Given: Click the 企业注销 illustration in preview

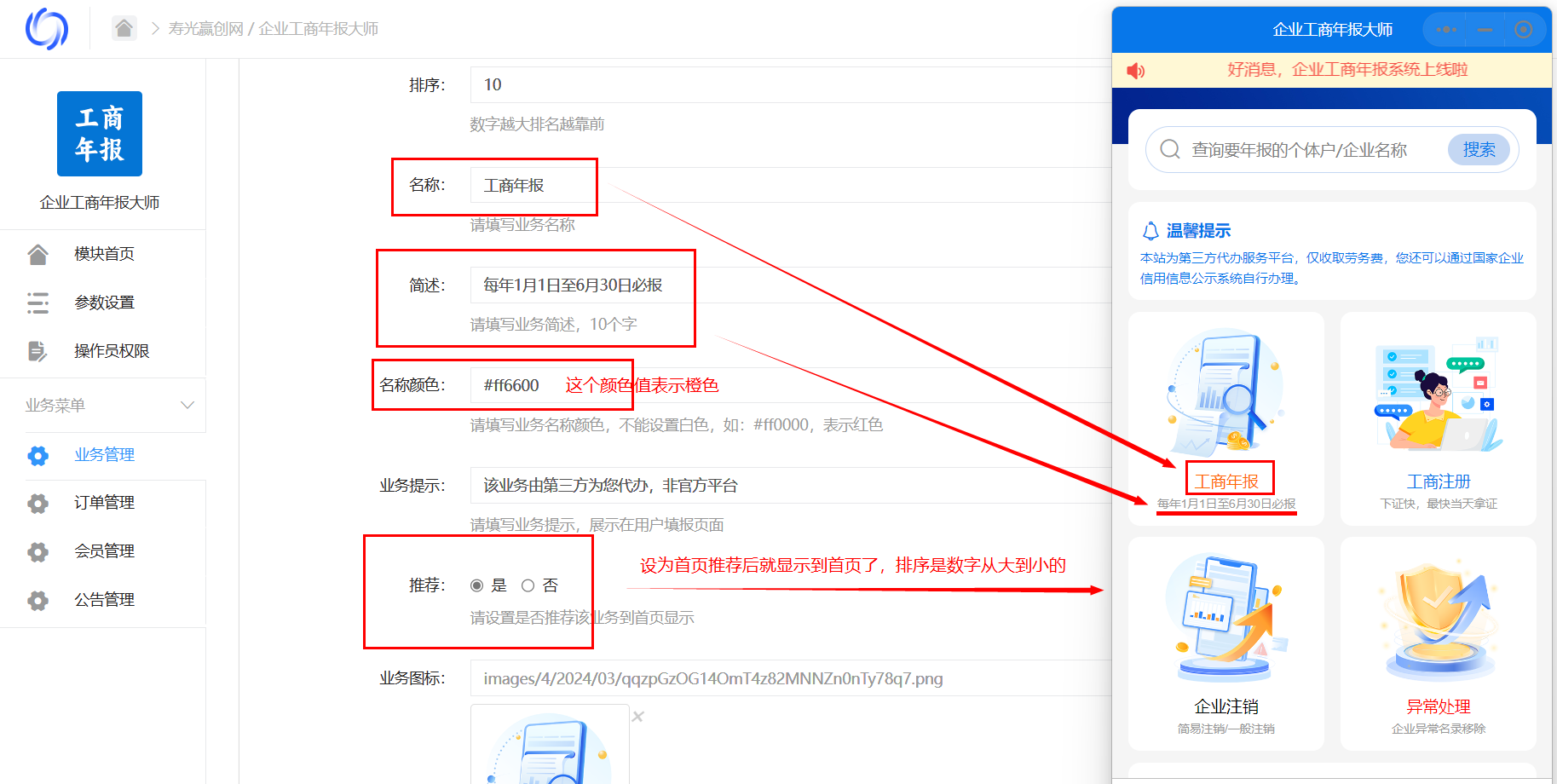Looking at the screenshot, I should 1225,617.
